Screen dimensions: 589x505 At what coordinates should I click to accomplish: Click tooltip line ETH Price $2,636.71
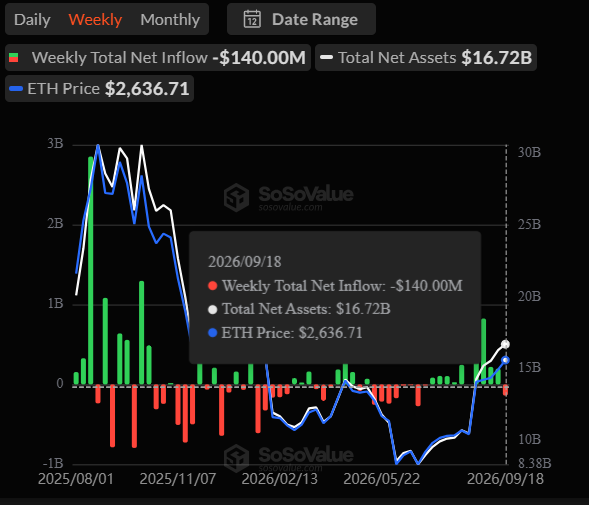285,333
